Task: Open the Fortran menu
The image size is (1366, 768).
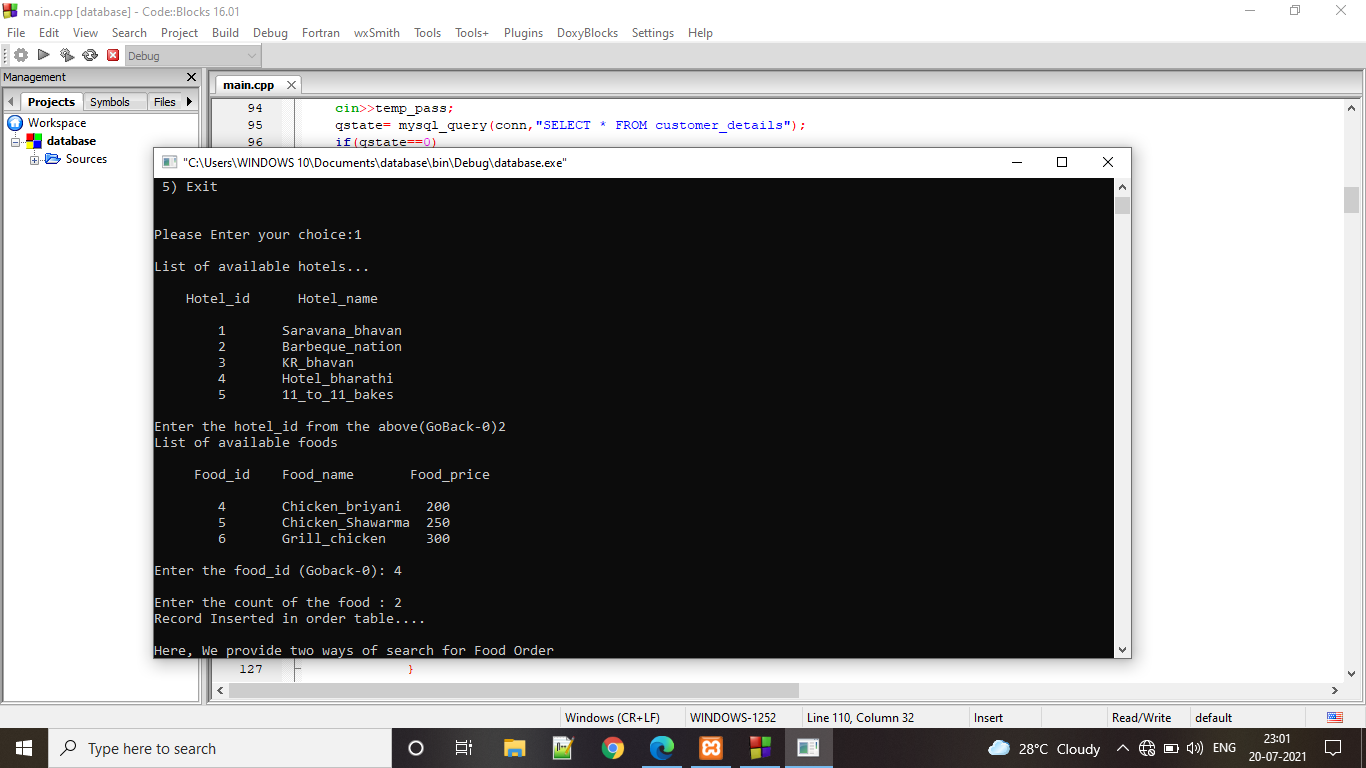Action: tap(321, 33)
